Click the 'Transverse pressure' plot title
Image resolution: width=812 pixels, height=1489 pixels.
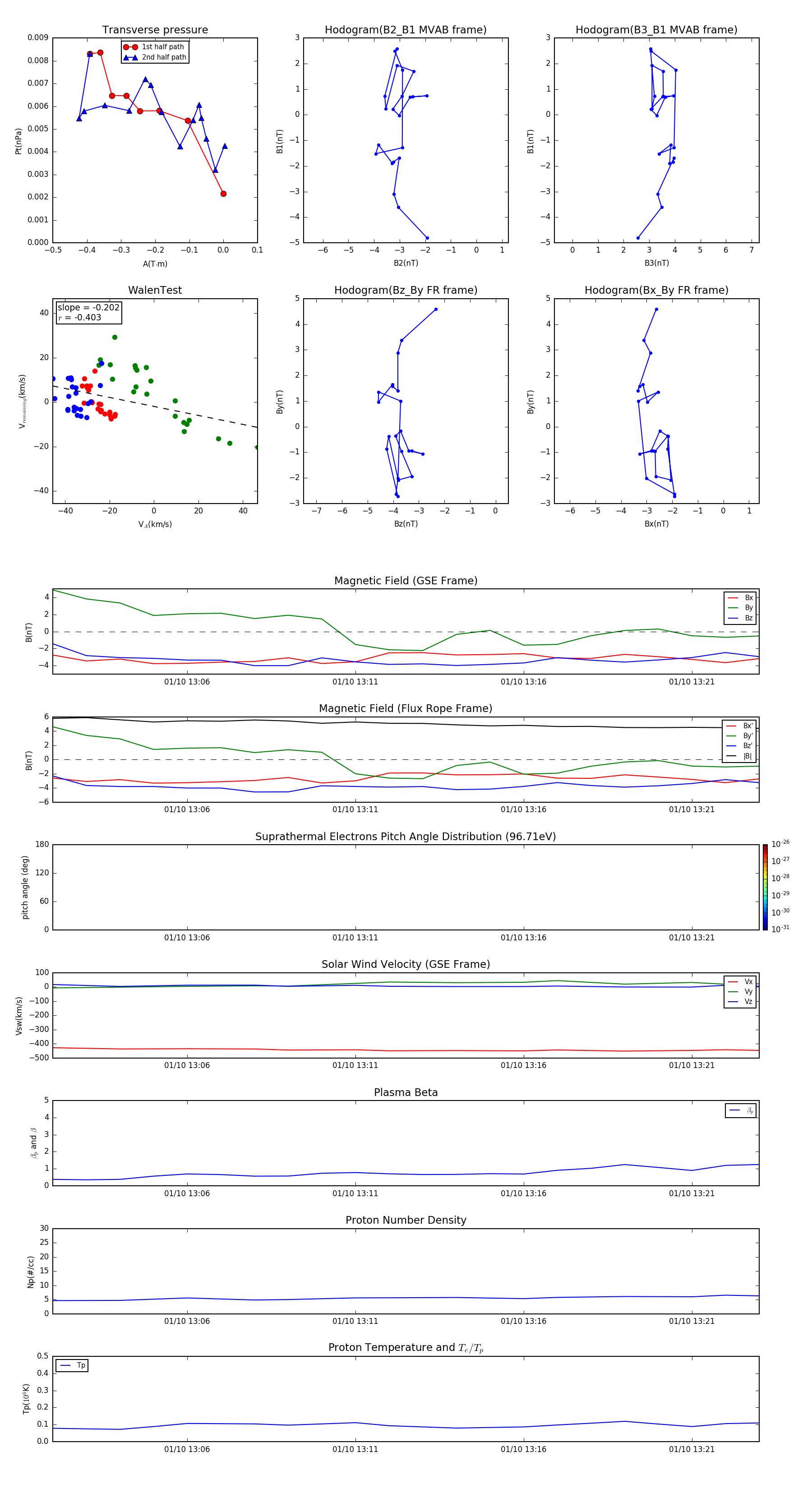pyautogui.click(x=155, y=30)
